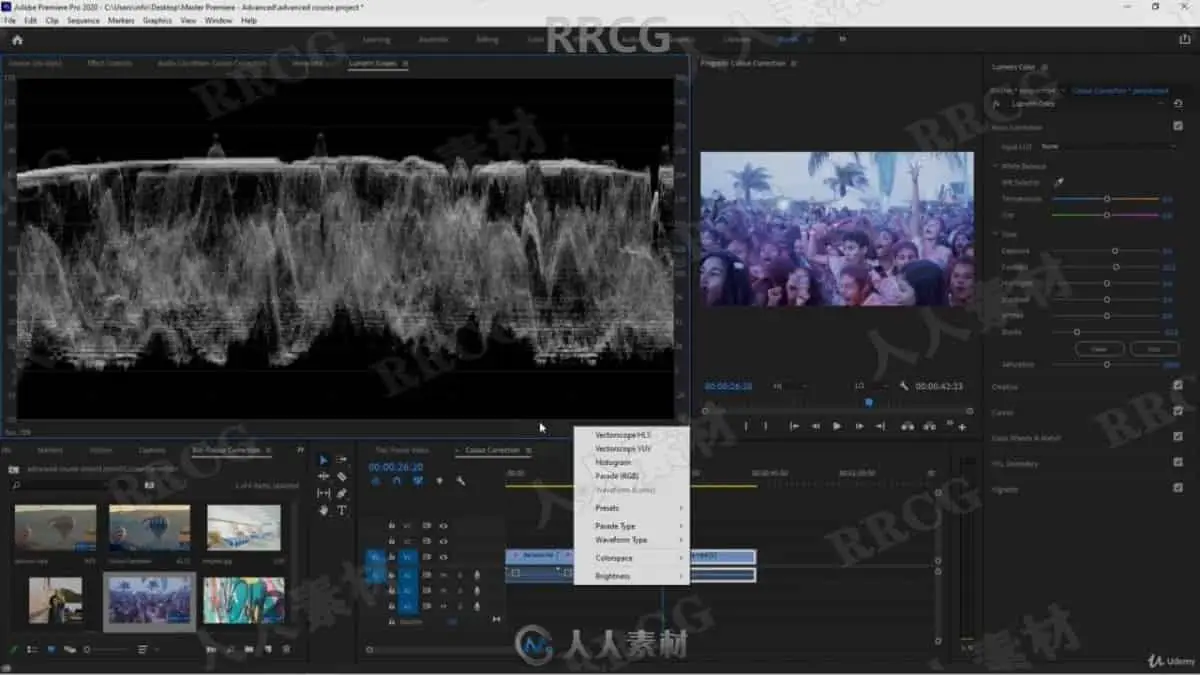Show more workspaces overflow chevron
Image resolution: width=1200 pixels, height=675 pixels.
[842, 40]
